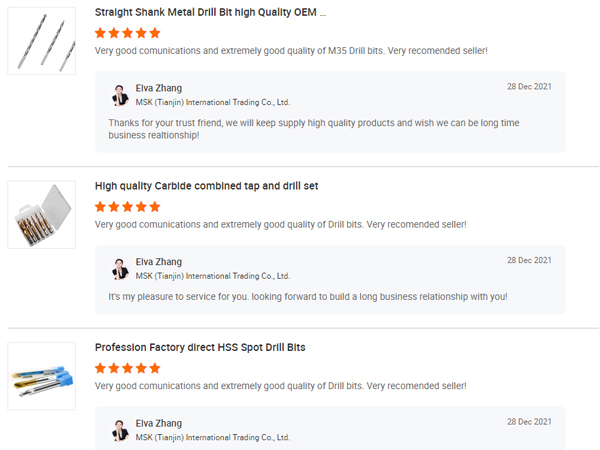
Task: Click the five-star rating under Straight Shank review
Action: [x=127, y=33]
